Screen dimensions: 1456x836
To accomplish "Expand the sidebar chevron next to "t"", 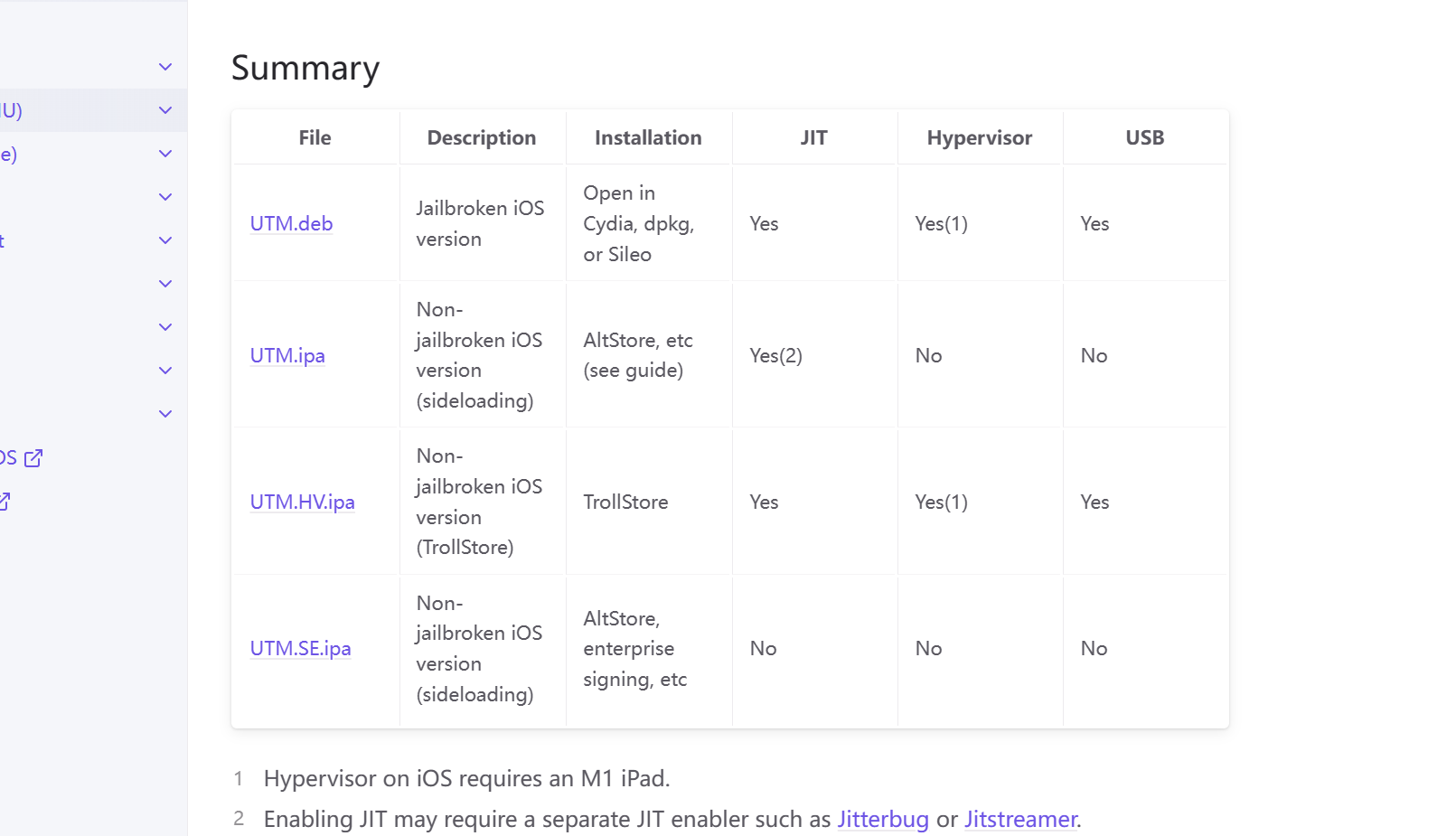I will click(x=165, y=240).
